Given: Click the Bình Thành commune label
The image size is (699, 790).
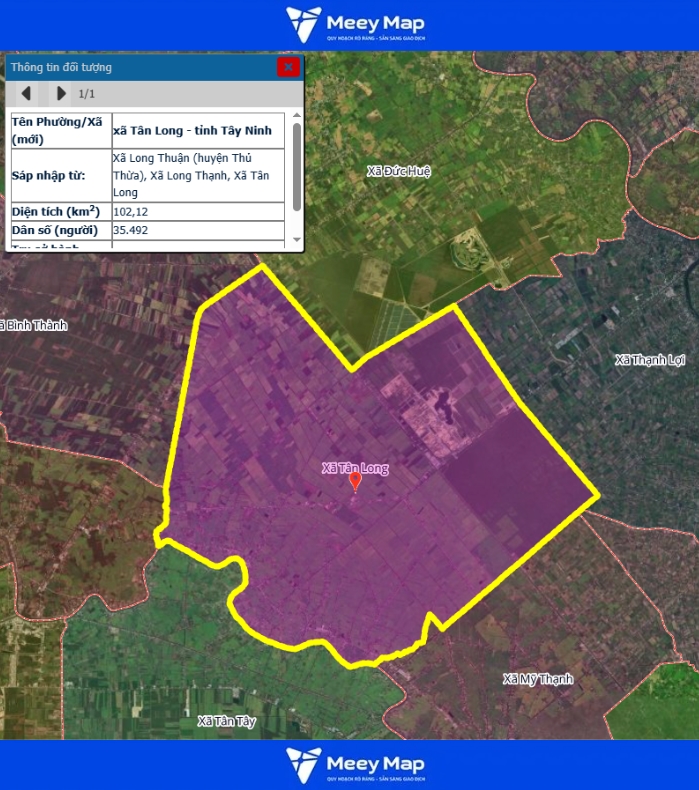Looking at the screenshot, I should pyautogui.click(x=33, y=325).
